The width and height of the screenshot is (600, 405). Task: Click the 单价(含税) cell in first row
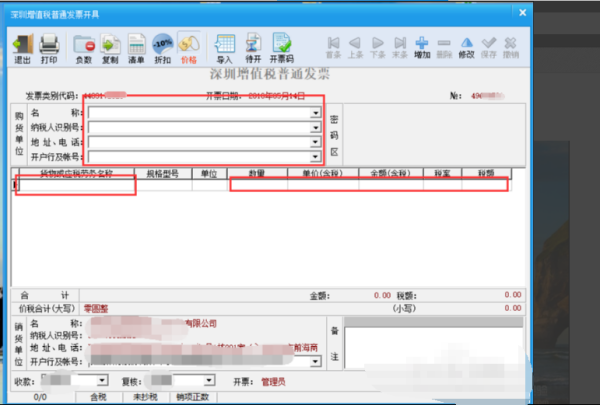click(323, 185)
